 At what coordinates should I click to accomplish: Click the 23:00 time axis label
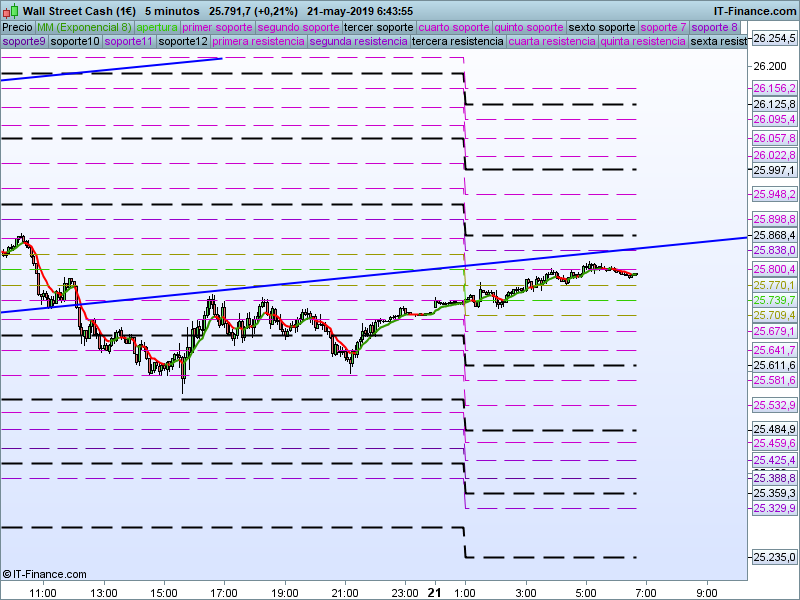coord(405,593)
